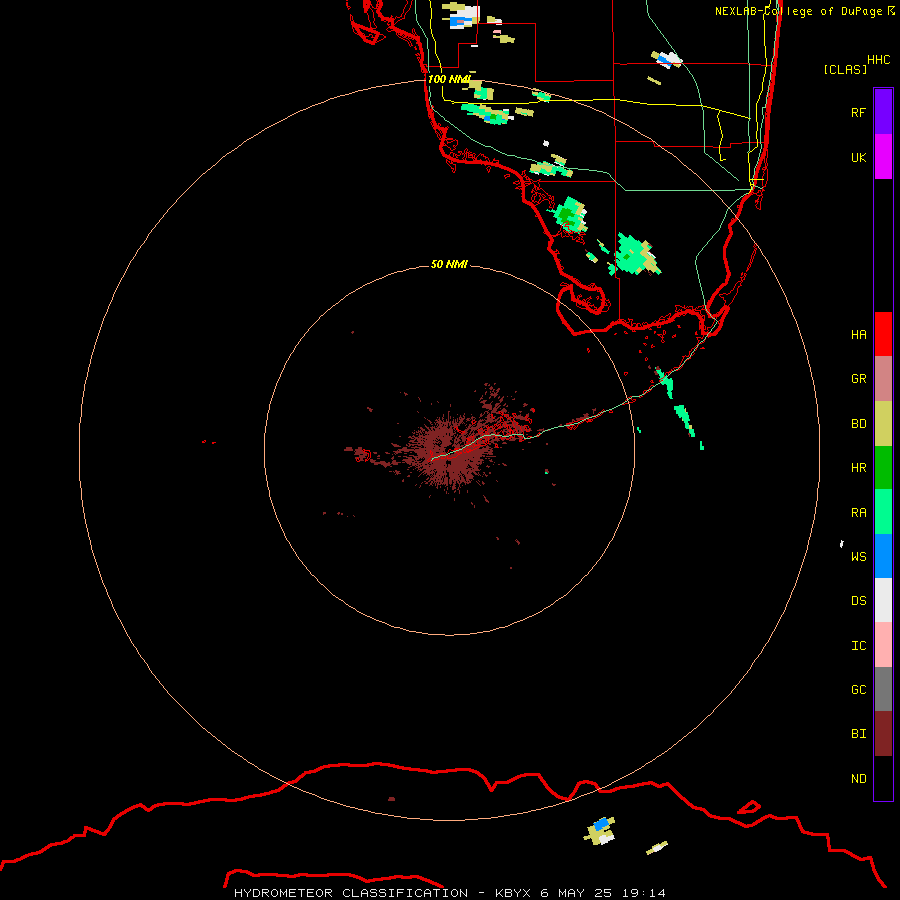Screen dimensions: 900x900
Task: Click the brown biological scatter cluster at radar center
Action: [448, 452]
